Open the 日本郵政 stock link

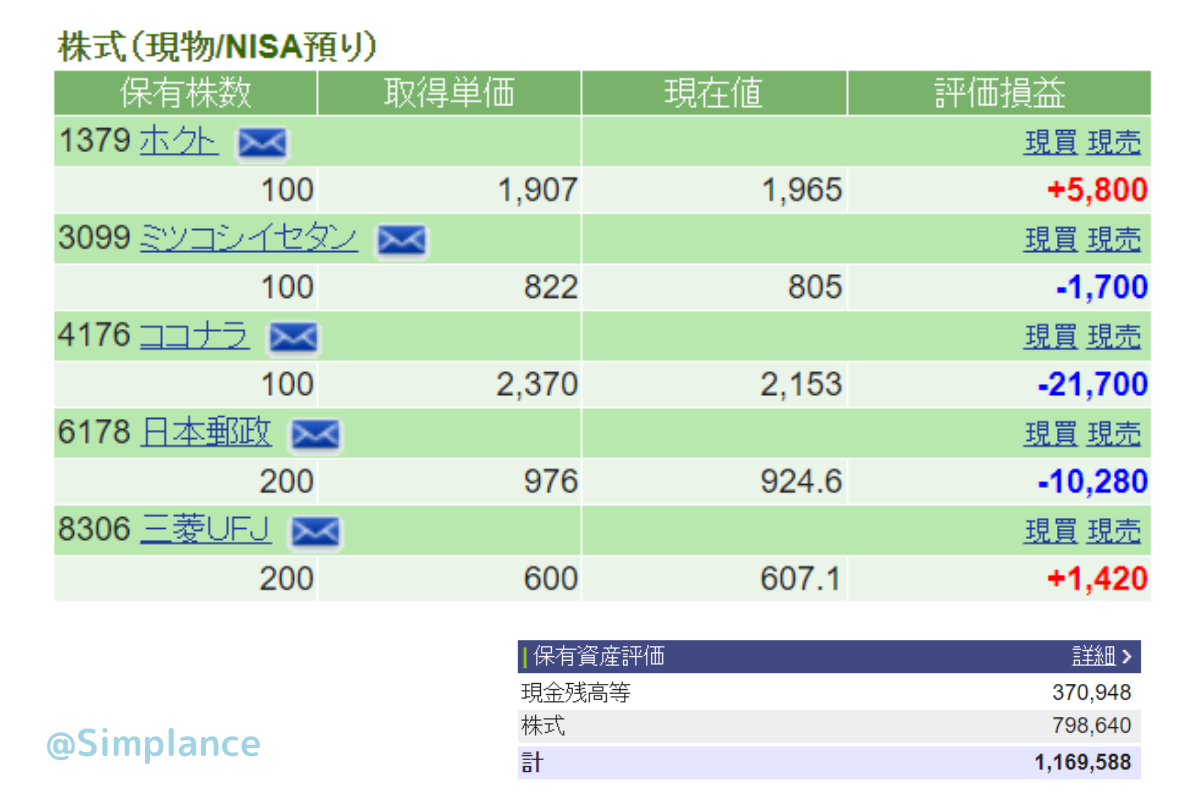(205, 433)
